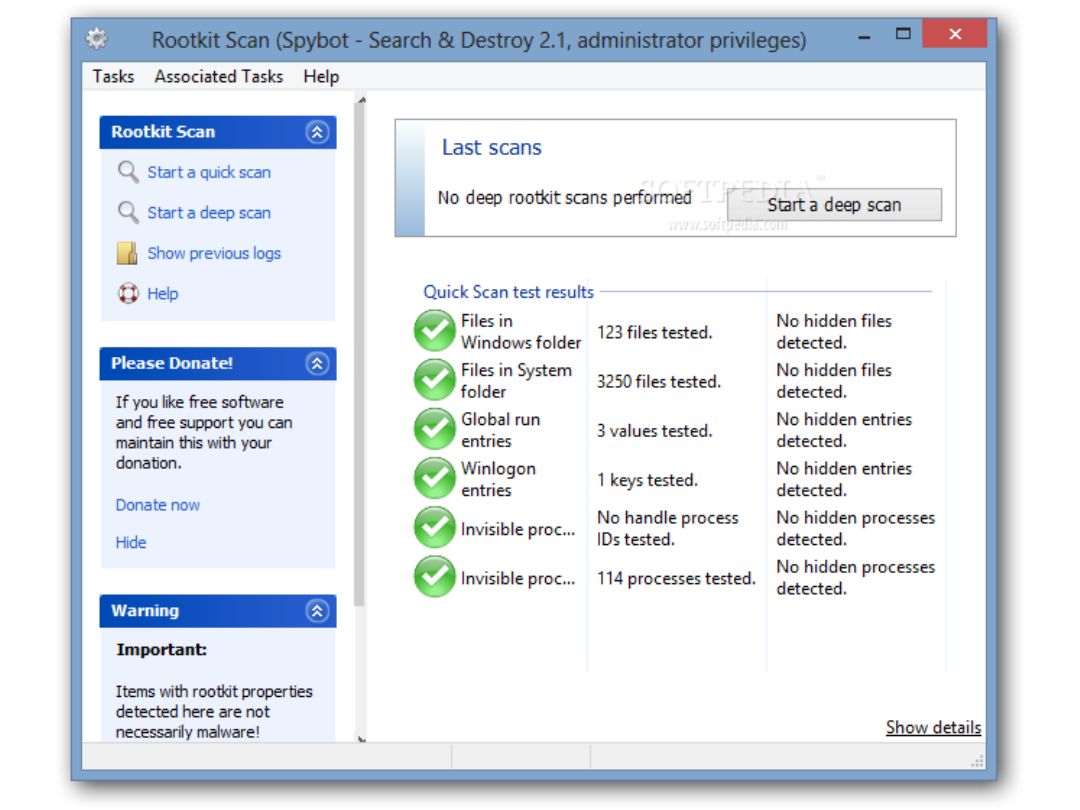Maximize the Rootkit Scan window
Screen dimensions: 1080x810
tap(903, 34)
